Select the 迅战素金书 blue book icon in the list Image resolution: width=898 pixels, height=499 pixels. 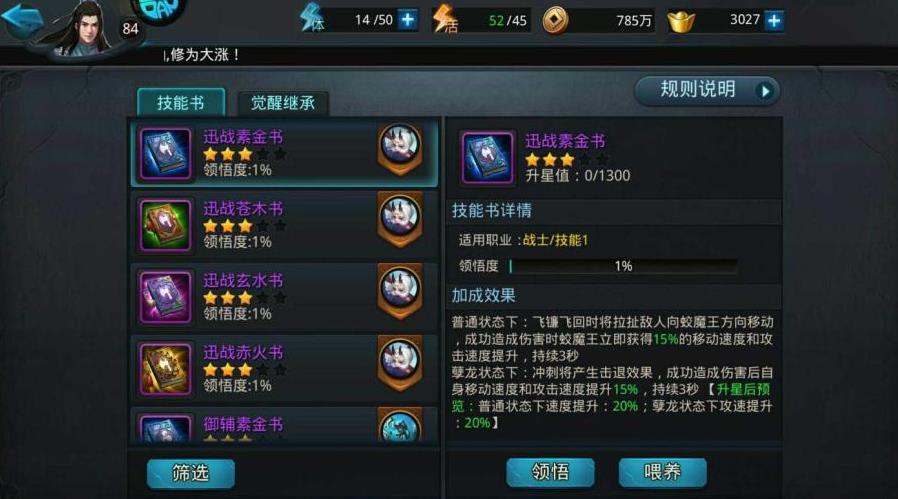point(166,154)
